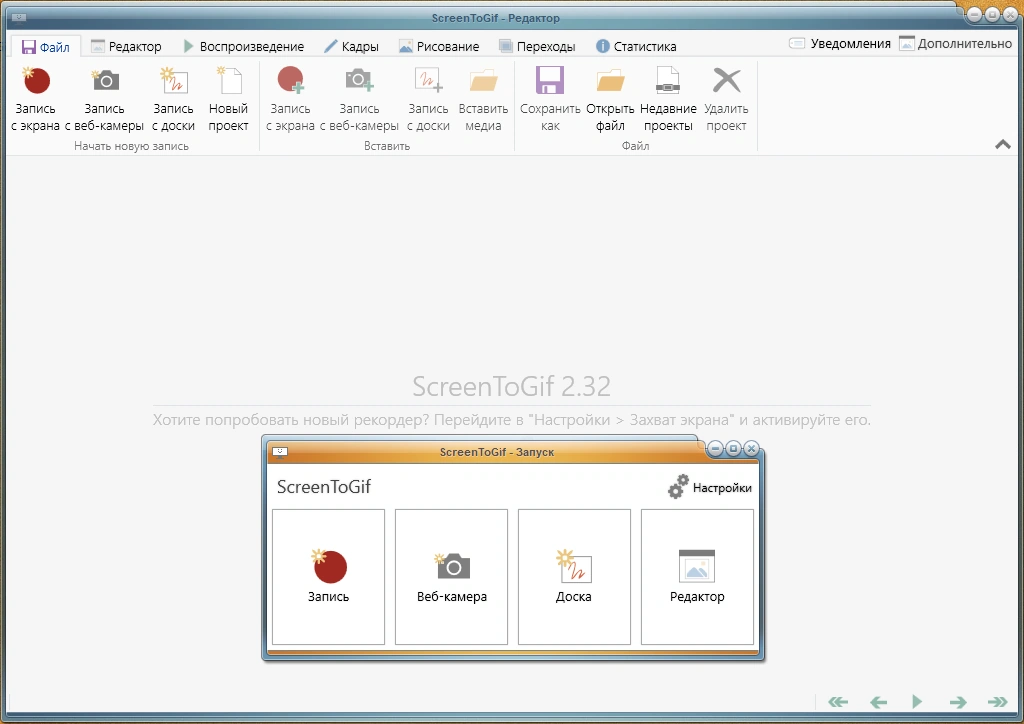This screenshot has height=724, width=1024.
Task: Click Веб-камера tile in startup window
Action: point(451,577)
